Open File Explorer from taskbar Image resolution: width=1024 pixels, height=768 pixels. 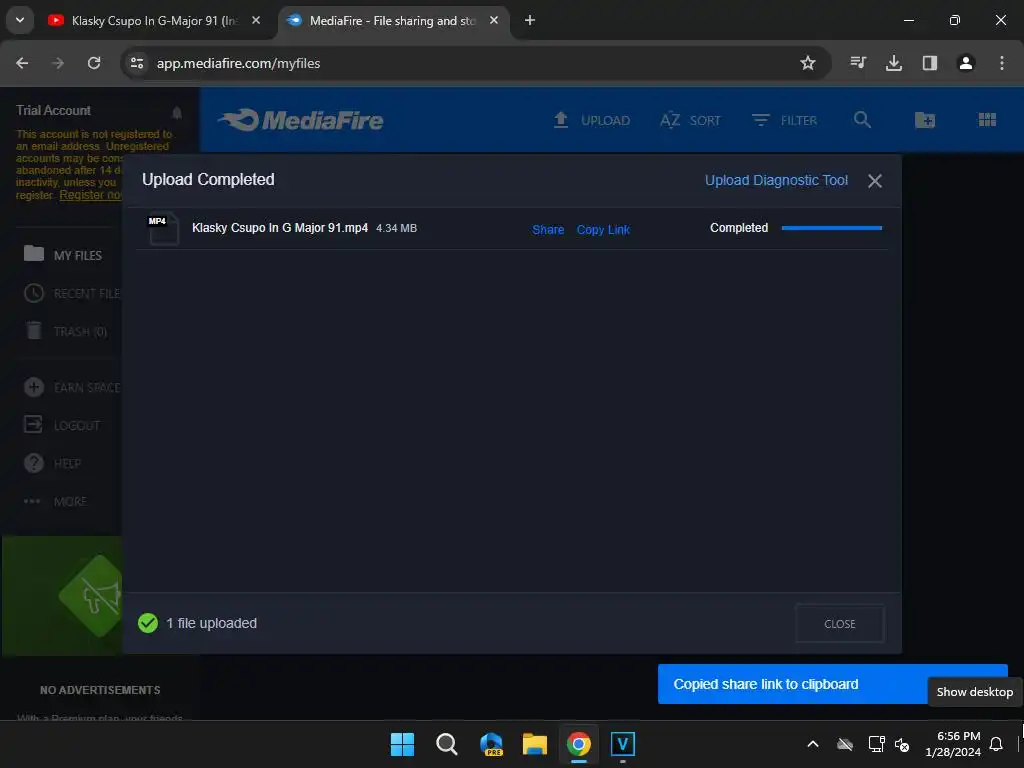click(x=534, y=744)
